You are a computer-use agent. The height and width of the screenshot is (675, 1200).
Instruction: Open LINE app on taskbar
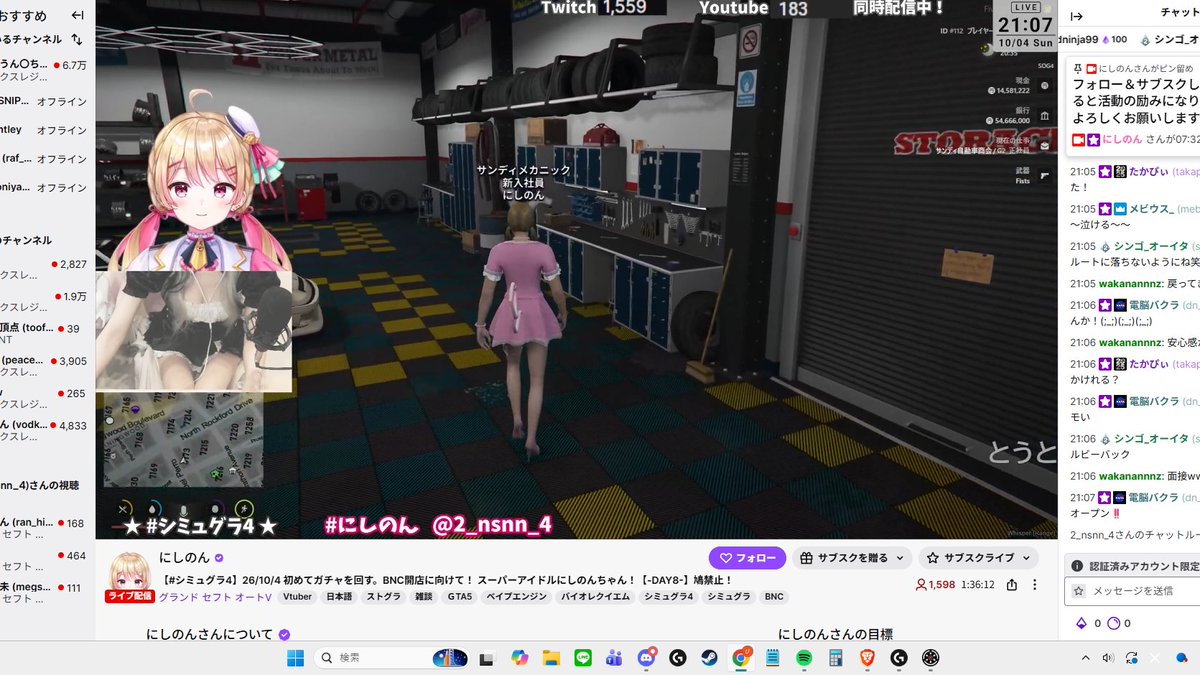point(583,658)
